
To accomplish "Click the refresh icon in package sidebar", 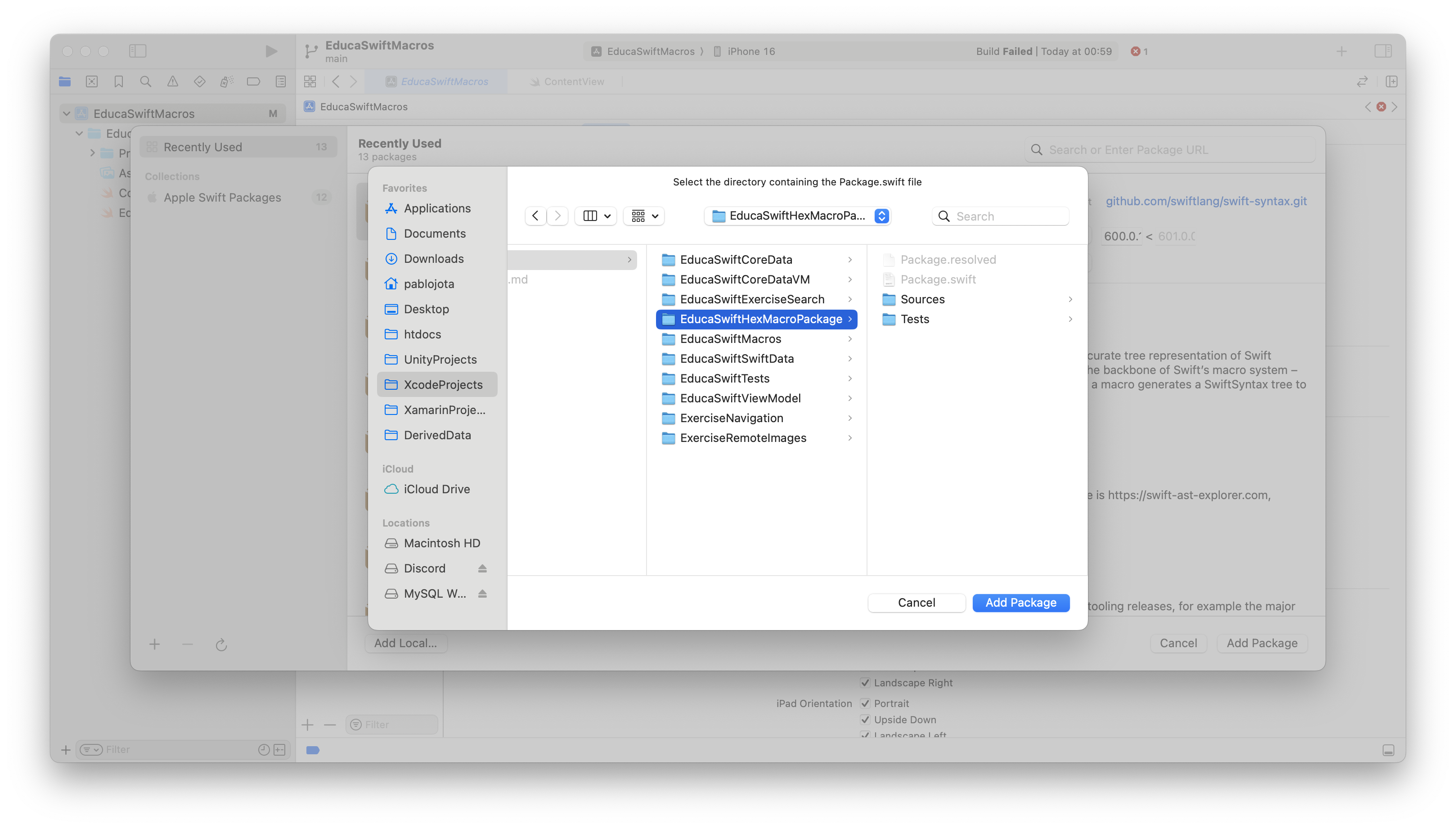I will 221,644.
